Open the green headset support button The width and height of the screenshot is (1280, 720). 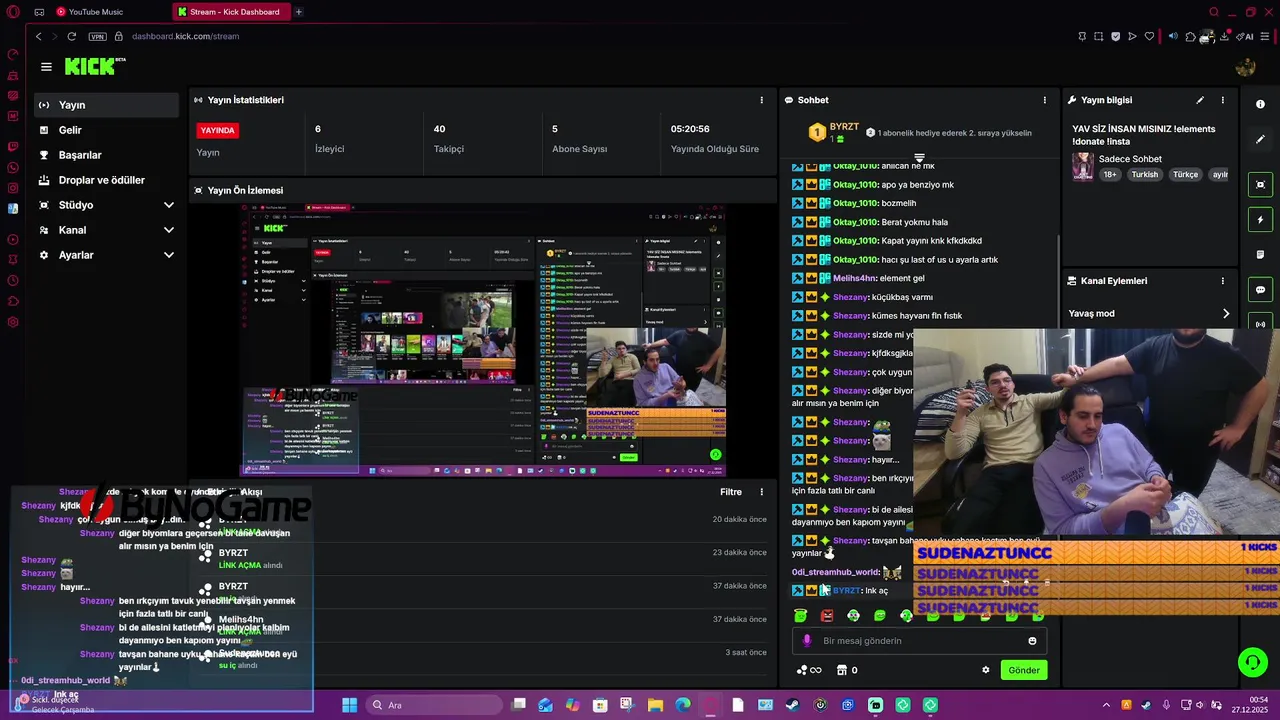(1253, 662)
